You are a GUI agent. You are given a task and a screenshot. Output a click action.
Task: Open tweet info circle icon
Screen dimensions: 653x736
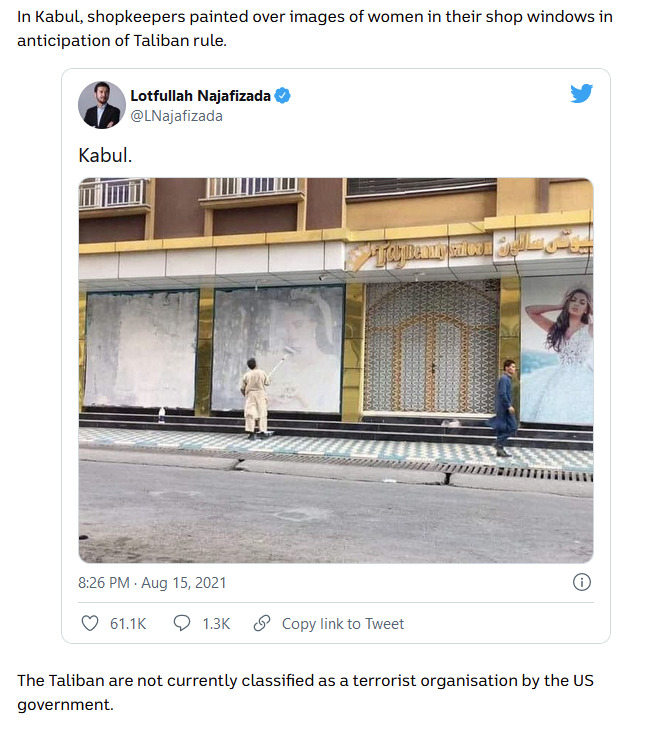click(582, 583)
